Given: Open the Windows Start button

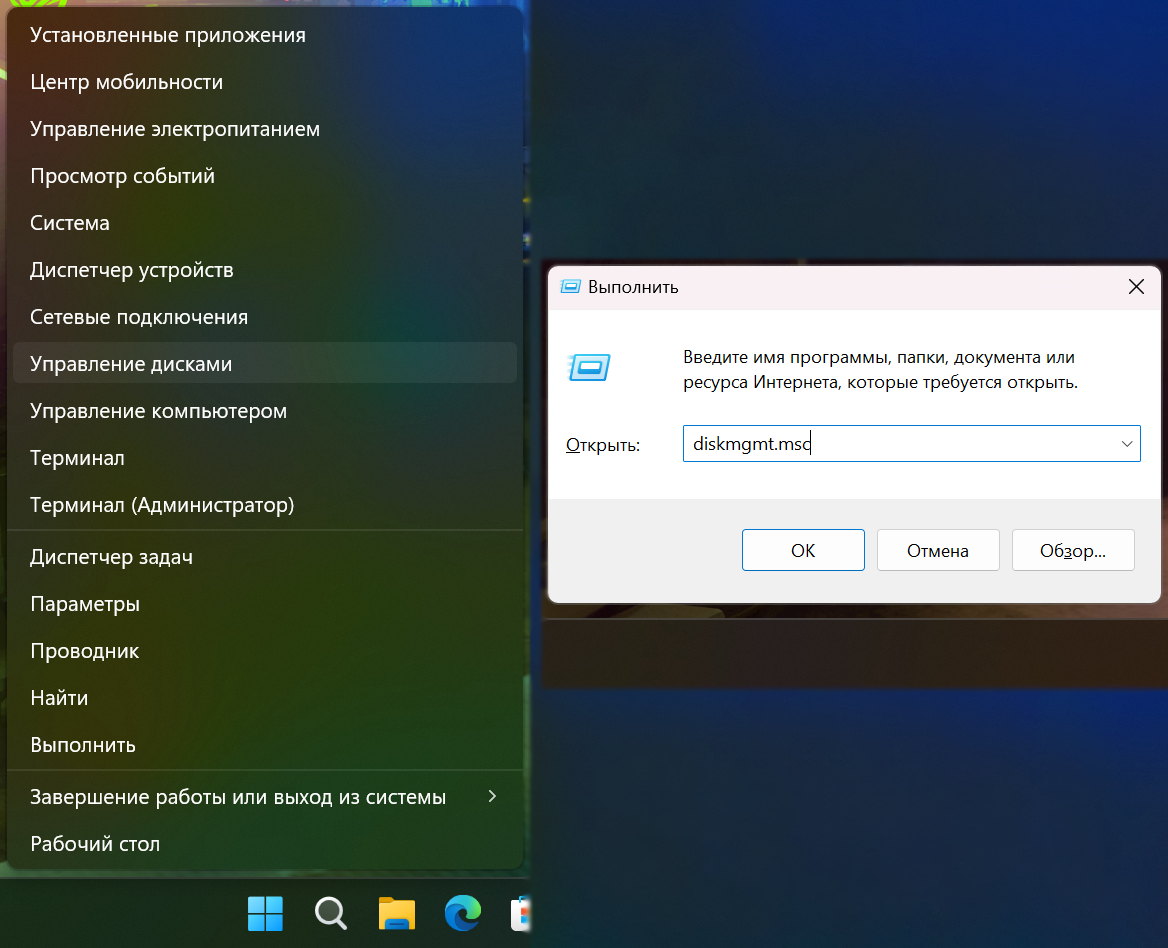Looking at the screenshot, I should tap(265, 913).
